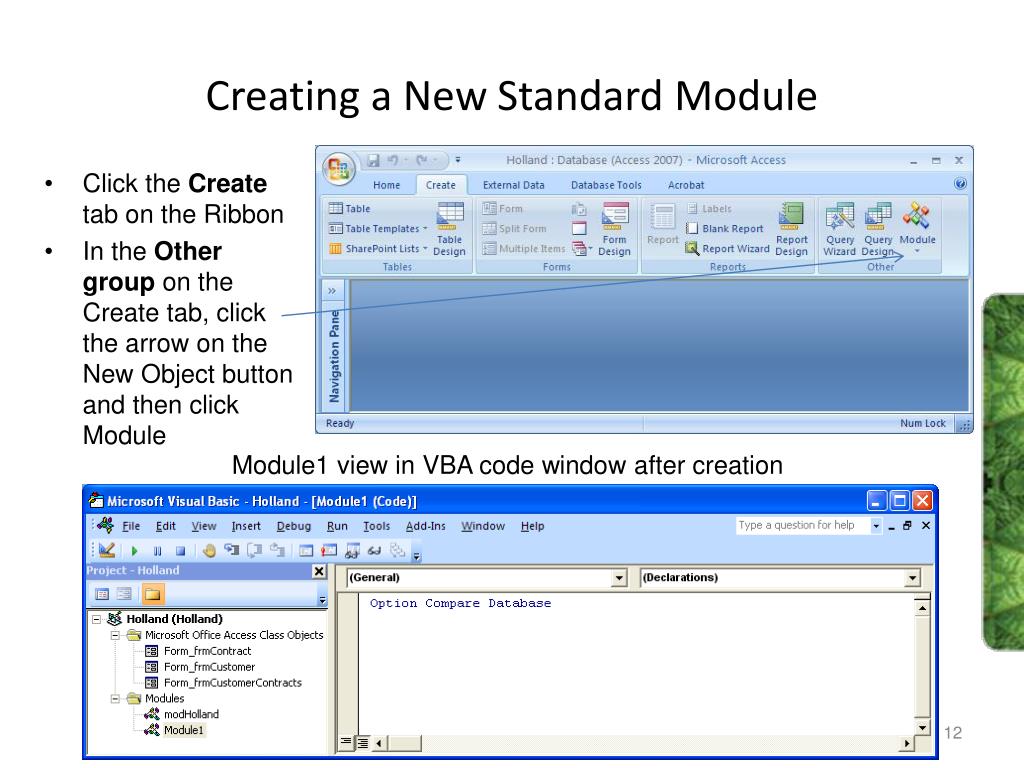The width and height of the screenshot is (1024, 768).
Task: Open the Run menu in Visual Basic
Action: (337, 526)
